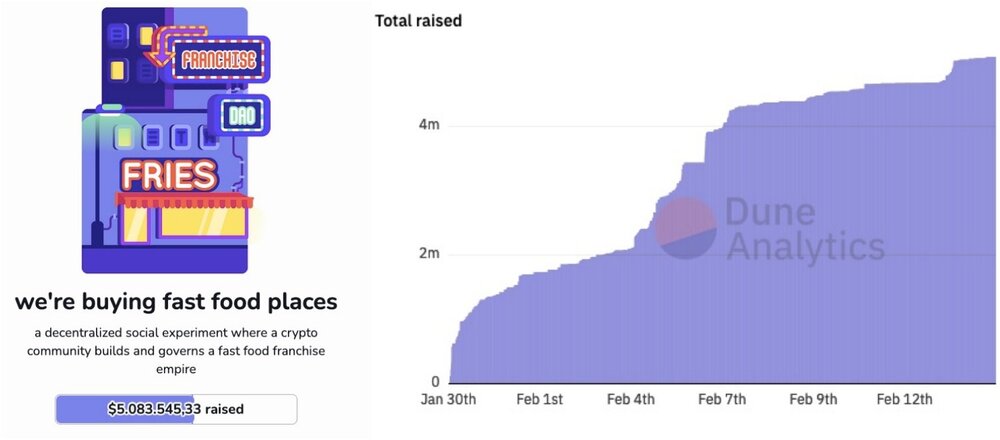Click the DAO sign on the building
The height and width of the screenshot is (440, 1000).
click(240, 115)
